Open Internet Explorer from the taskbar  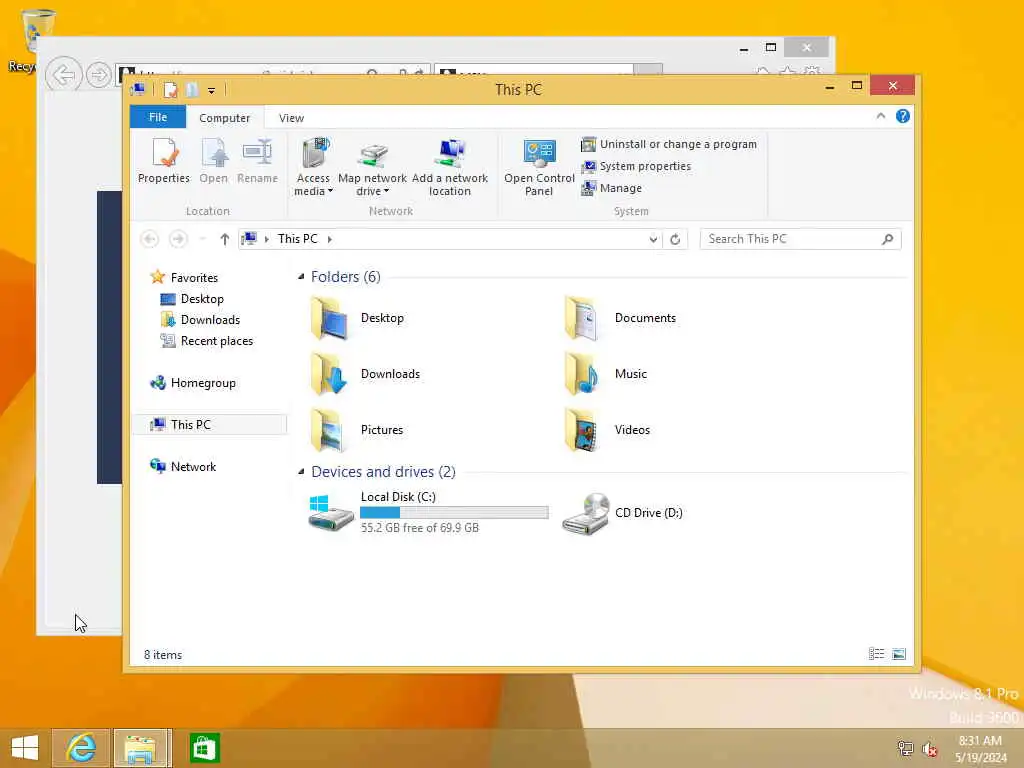[x=81, y=748]
